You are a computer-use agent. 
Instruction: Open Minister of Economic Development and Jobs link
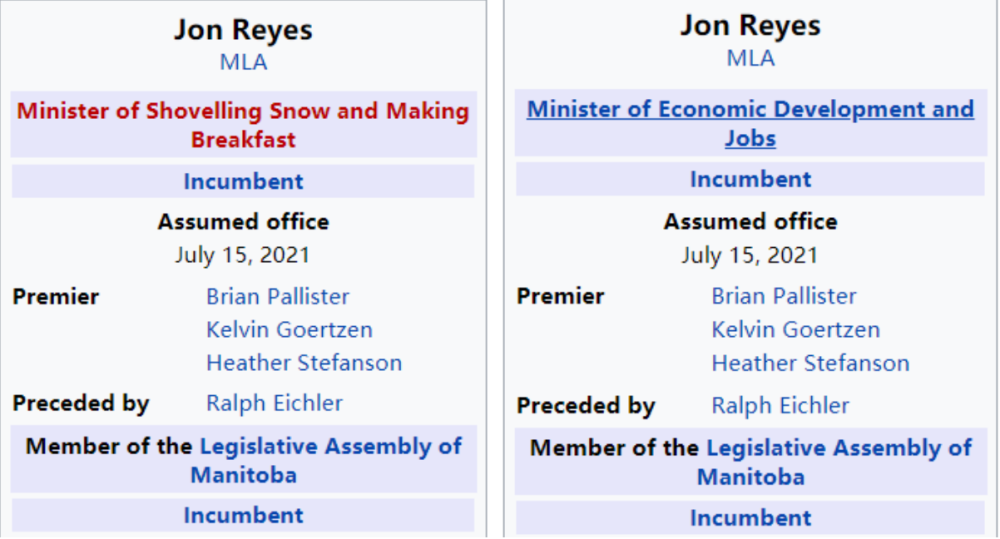750,109
